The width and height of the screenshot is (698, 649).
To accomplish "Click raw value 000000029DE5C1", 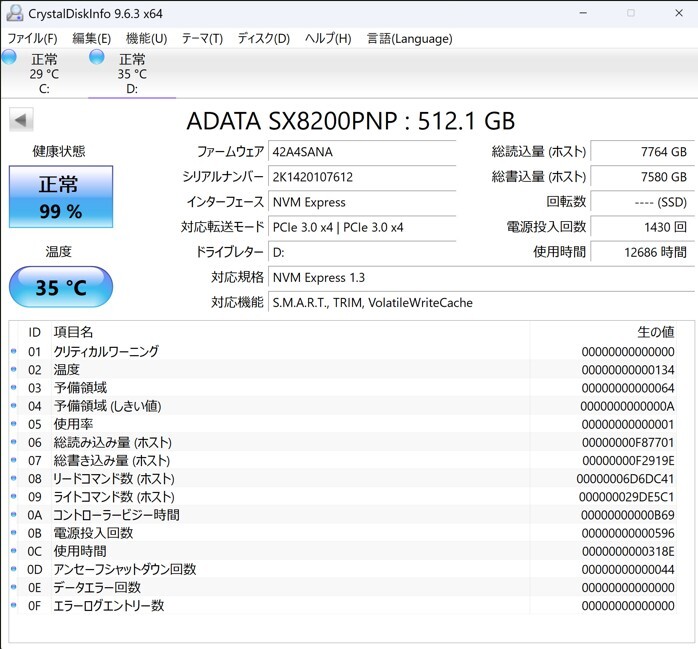I will click(x=626, y=497).
